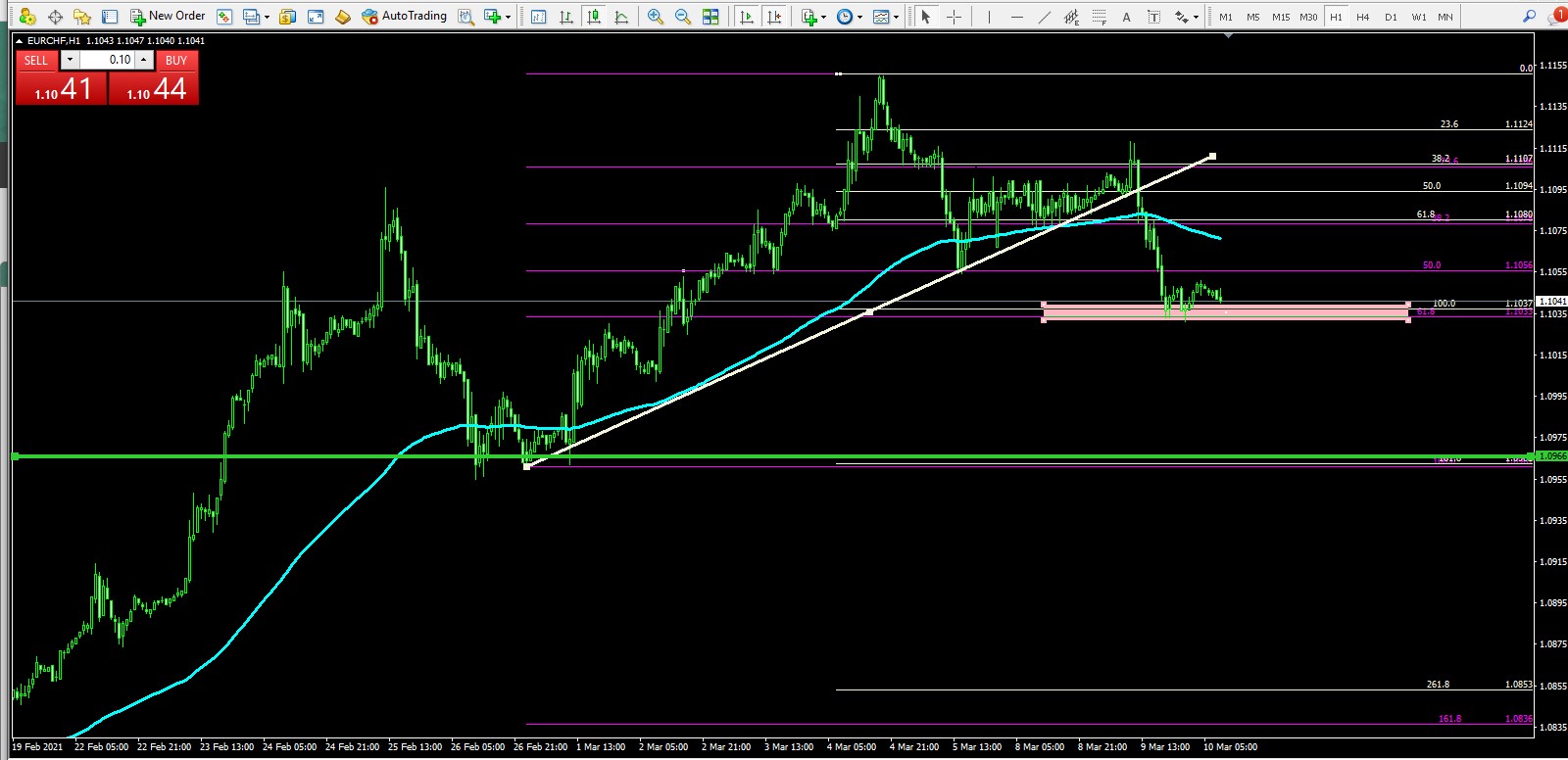Decrease volume with down arrow

click(x=69, y=60)
